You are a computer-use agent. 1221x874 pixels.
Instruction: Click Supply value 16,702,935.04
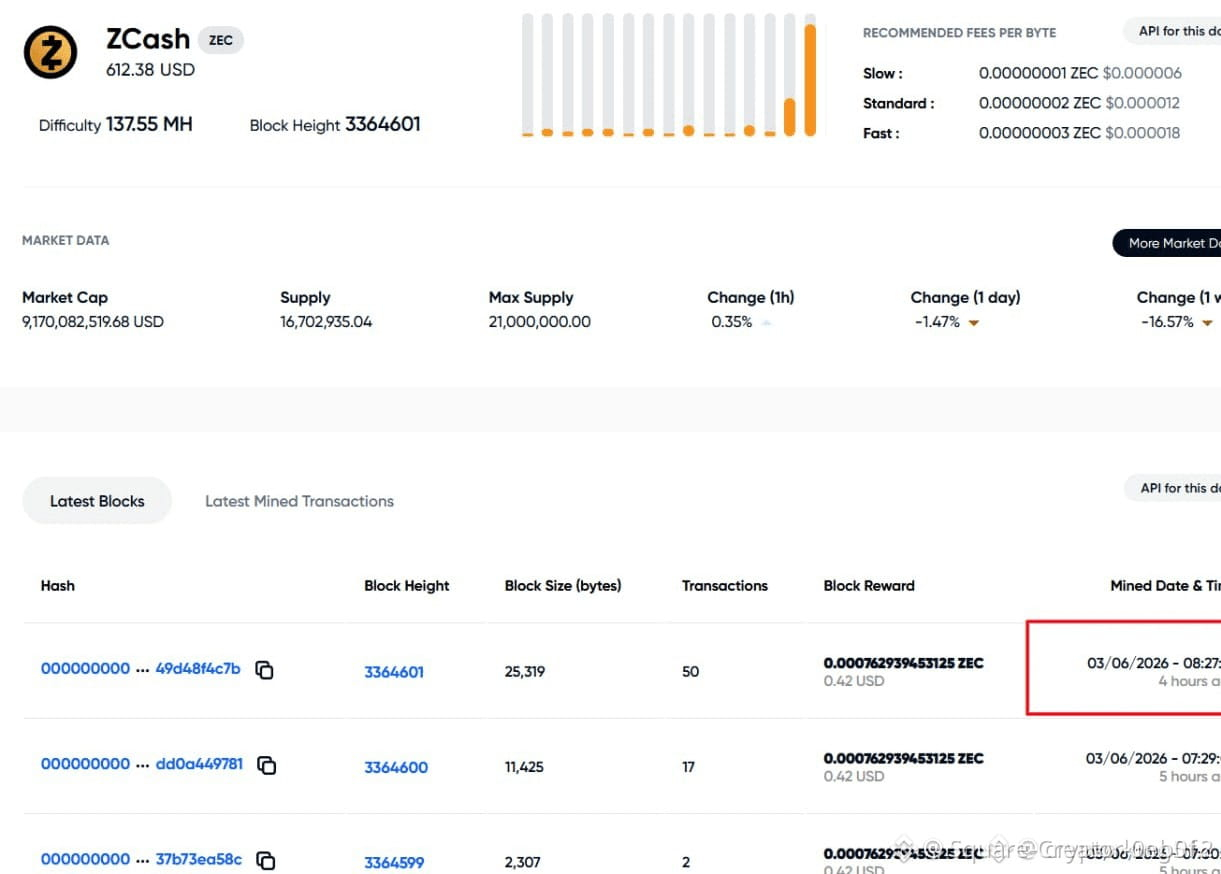tap(326, 322)
